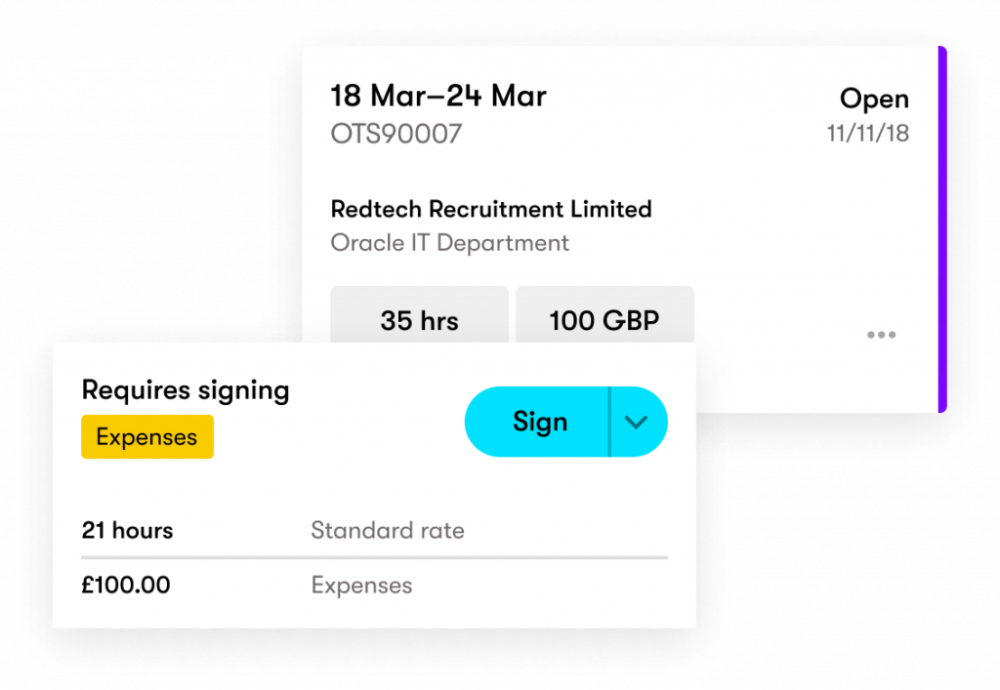Click the Open status indicator
The height and width of the screenshot is (690, 1000).
coord(874,99)
